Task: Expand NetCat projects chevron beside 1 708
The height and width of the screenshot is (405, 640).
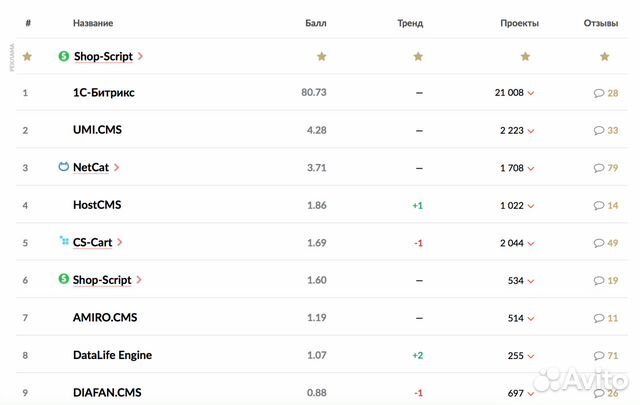Action: [531, 169]
